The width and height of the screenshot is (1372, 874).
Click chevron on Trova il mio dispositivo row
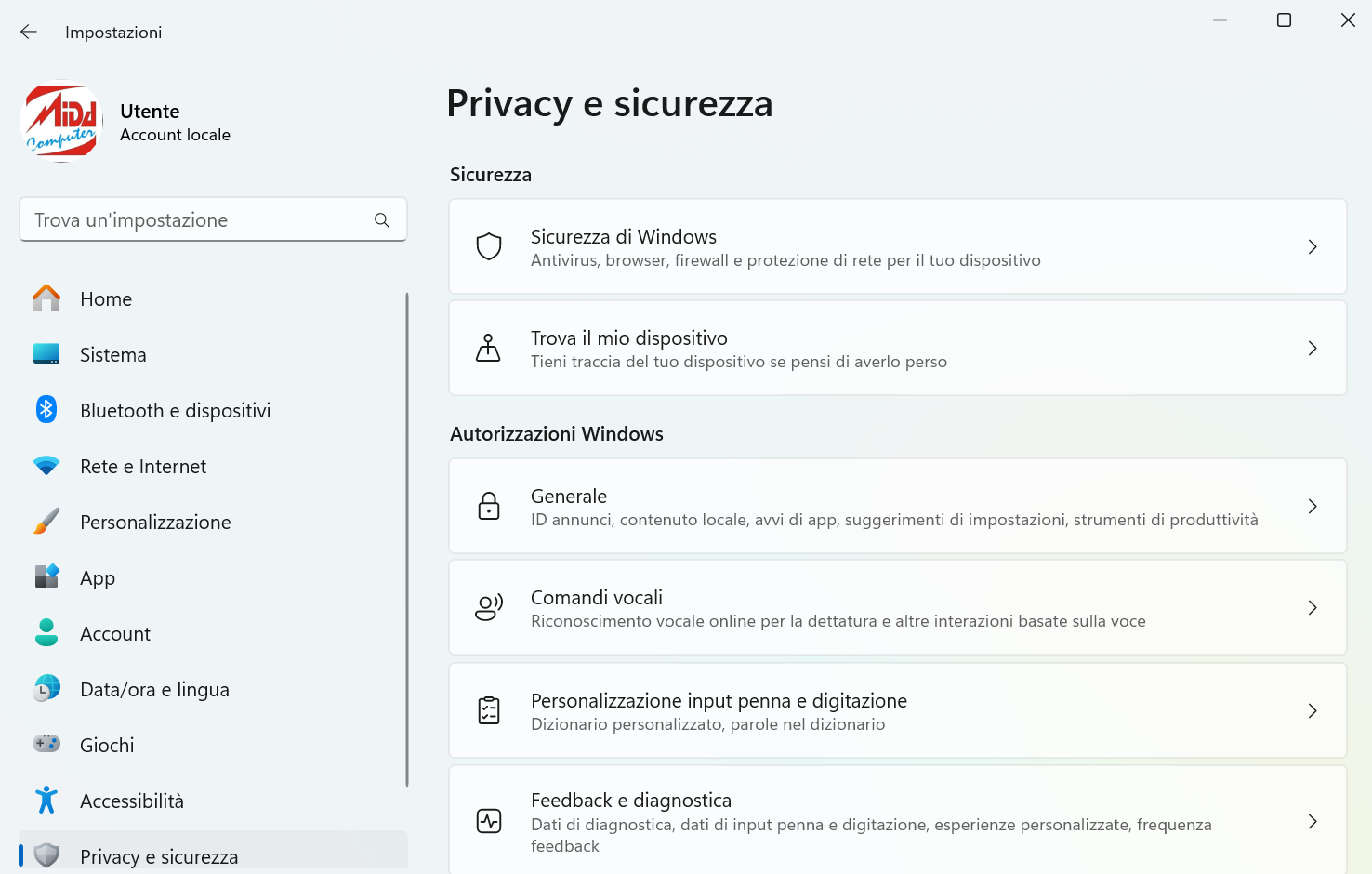(x=1313, y=348)
